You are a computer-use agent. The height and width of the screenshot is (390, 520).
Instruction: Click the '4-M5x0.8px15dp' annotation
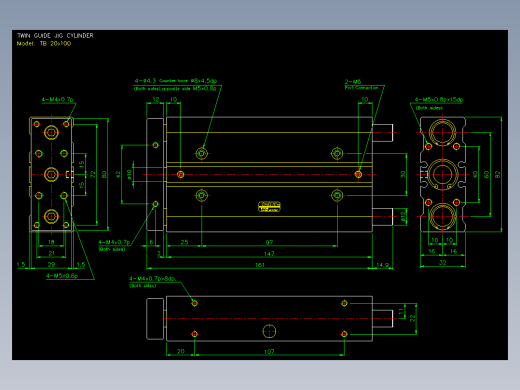pyautogui.click(x=439, y=100)
